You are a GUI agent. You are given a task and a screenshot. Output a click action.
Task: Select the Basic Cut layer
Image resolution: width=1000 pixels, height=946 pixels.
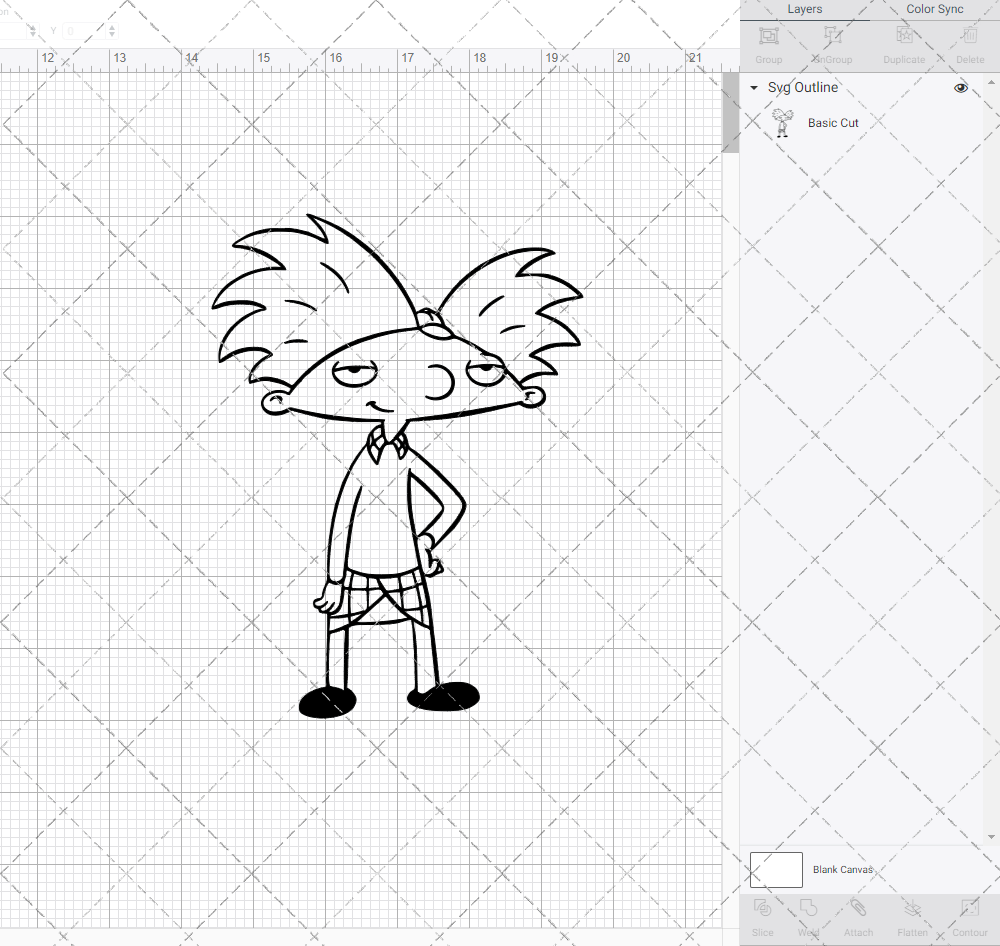pos(833,122)
